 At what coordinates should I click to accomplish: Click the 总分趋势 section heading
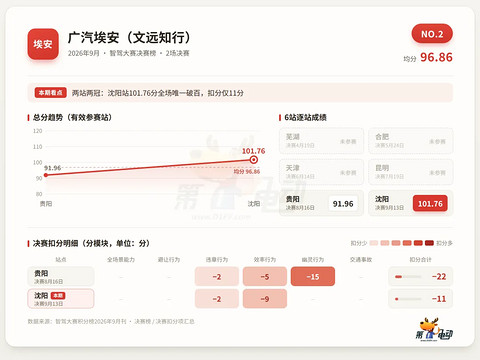[x=72, y=117]
